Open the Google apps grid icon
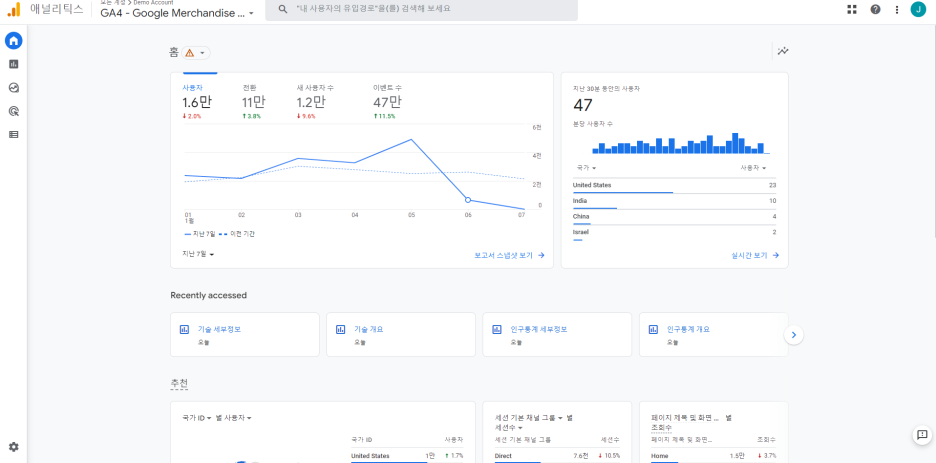The width and height of the screenshot is (936, 463). [x=852, y=9]
